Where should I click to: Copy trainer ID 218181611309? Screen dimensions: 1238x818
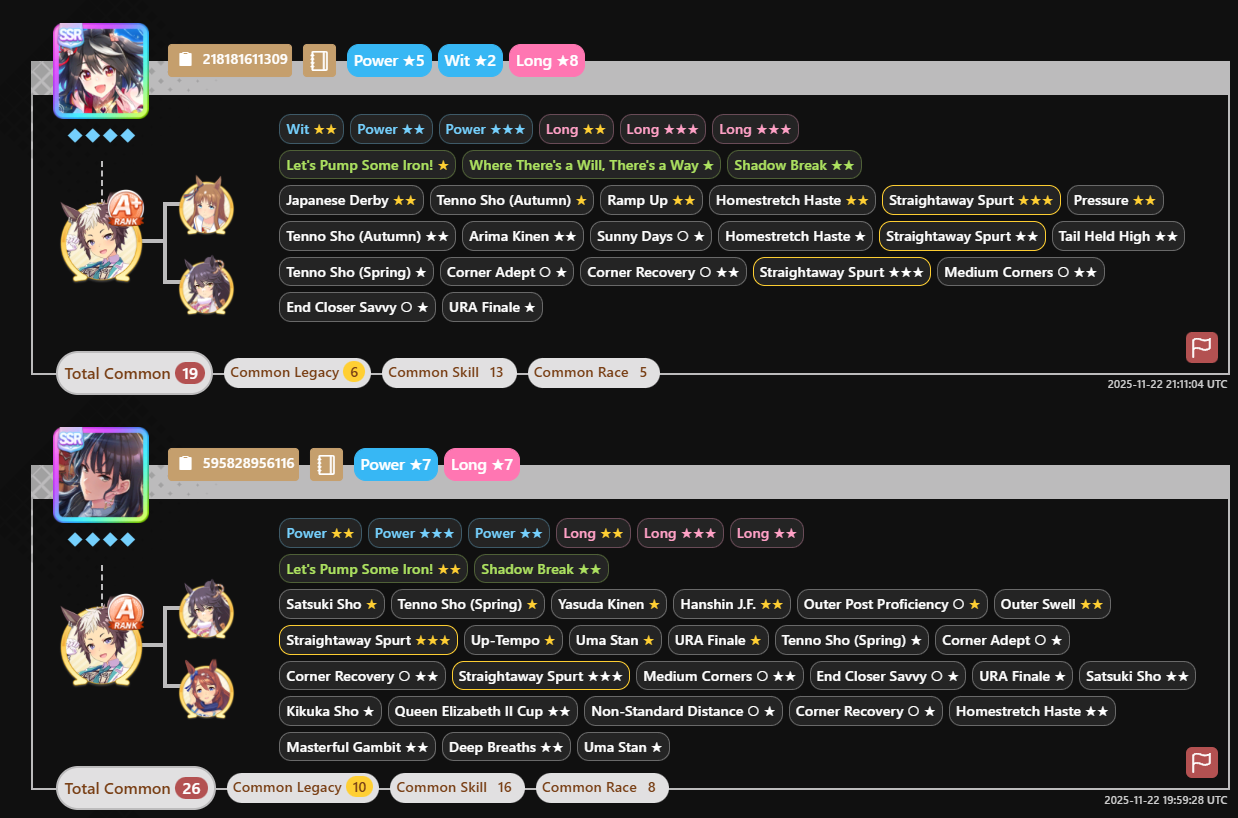[232, 60]
